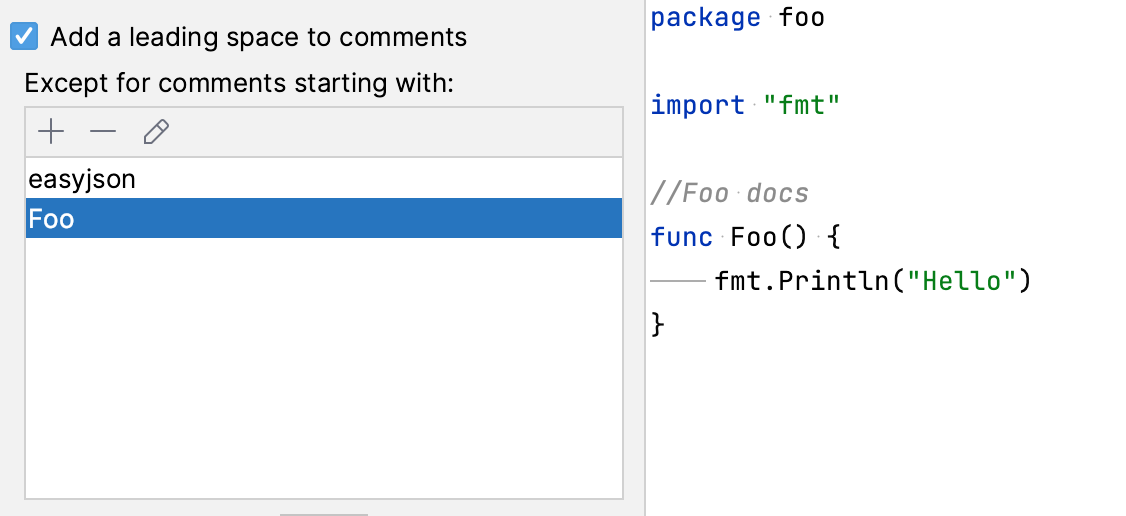Click the func keyword in the preview
The image size is (1126, 516).
pos(681,237)
